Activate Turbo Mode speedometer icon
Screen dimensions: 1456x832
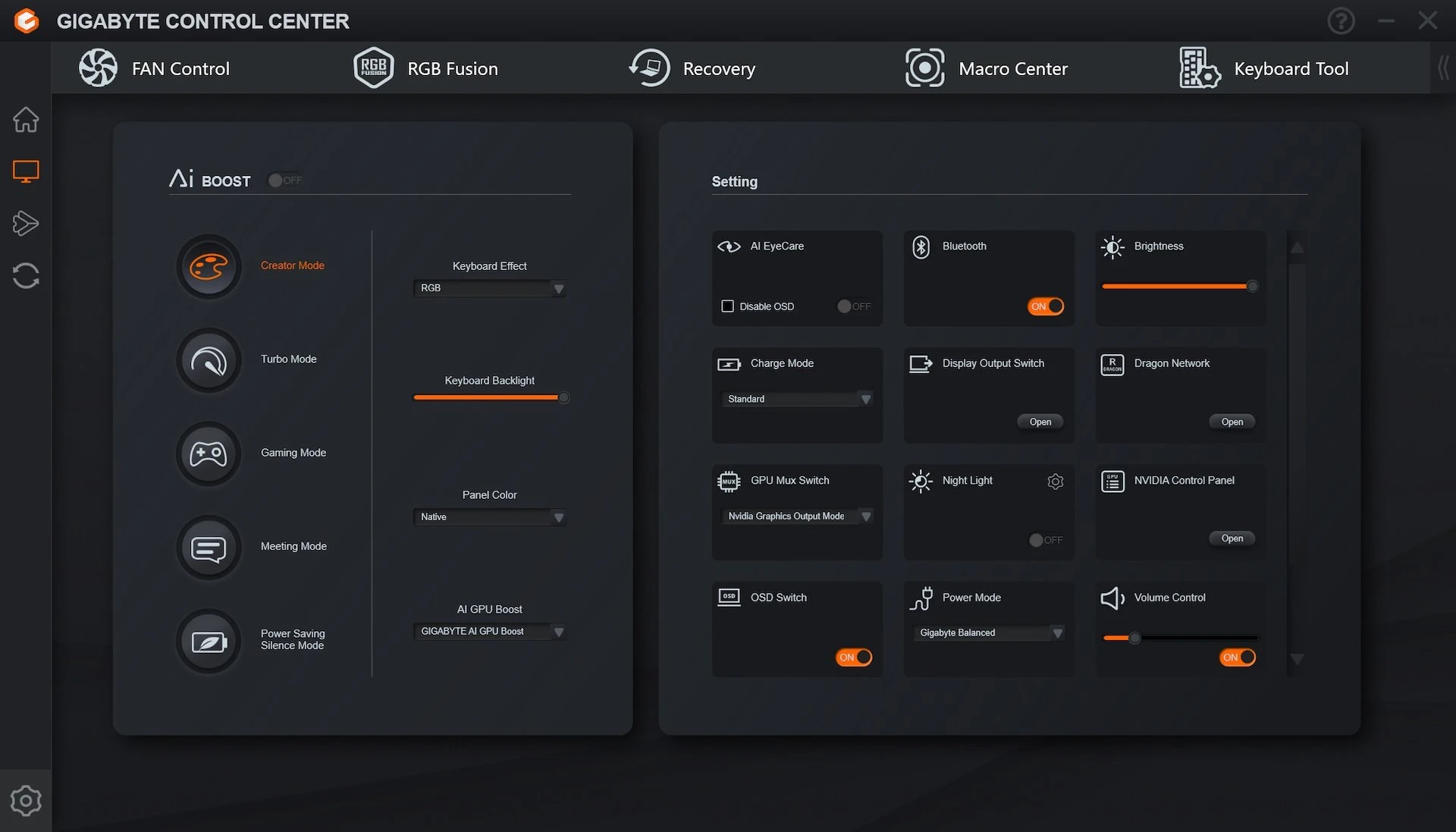pos(209,360)
